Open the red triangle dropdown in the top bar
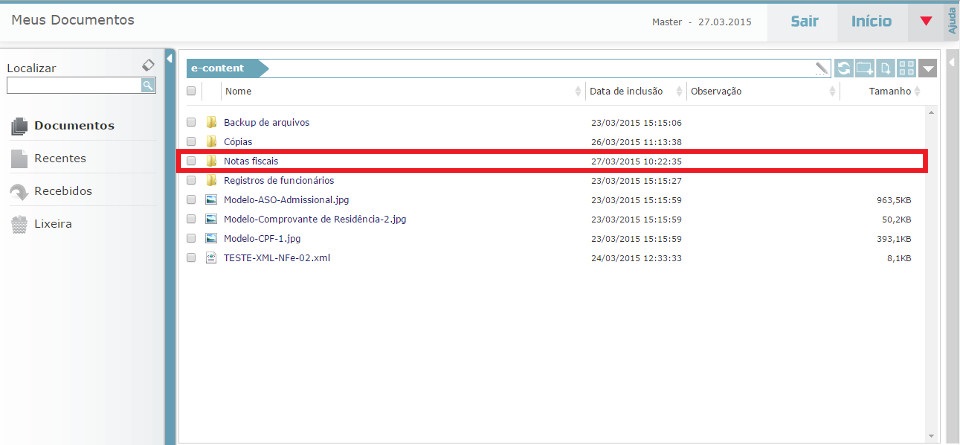 (926, 21)
